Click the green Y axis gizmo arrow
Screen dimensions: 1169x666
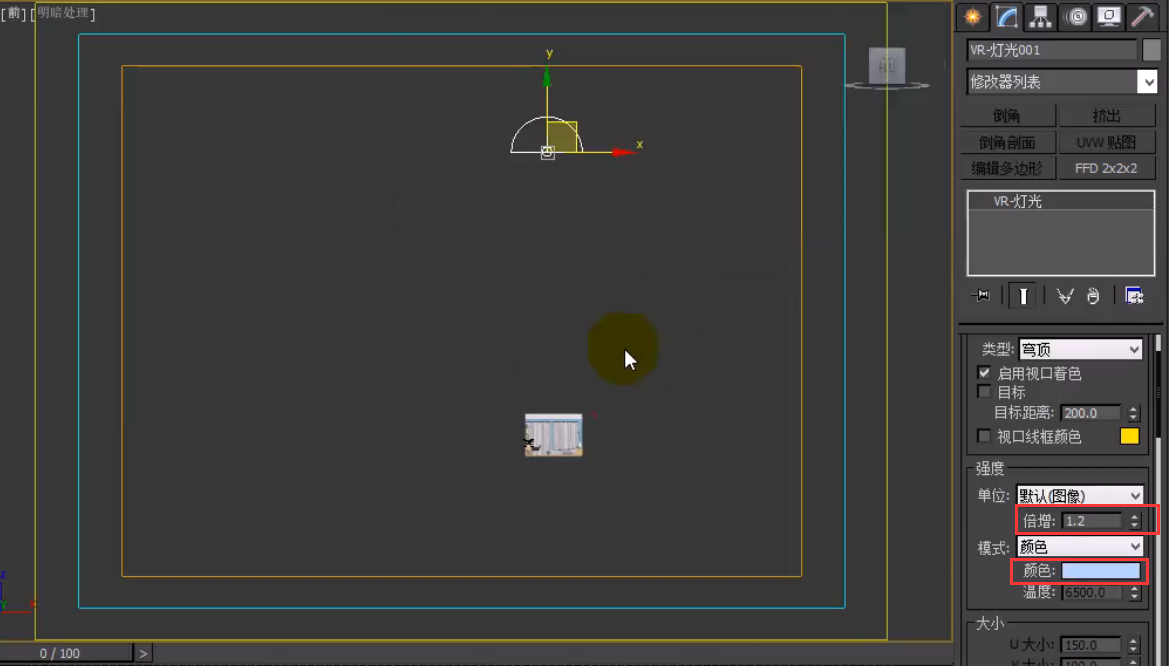pos(547,78)
